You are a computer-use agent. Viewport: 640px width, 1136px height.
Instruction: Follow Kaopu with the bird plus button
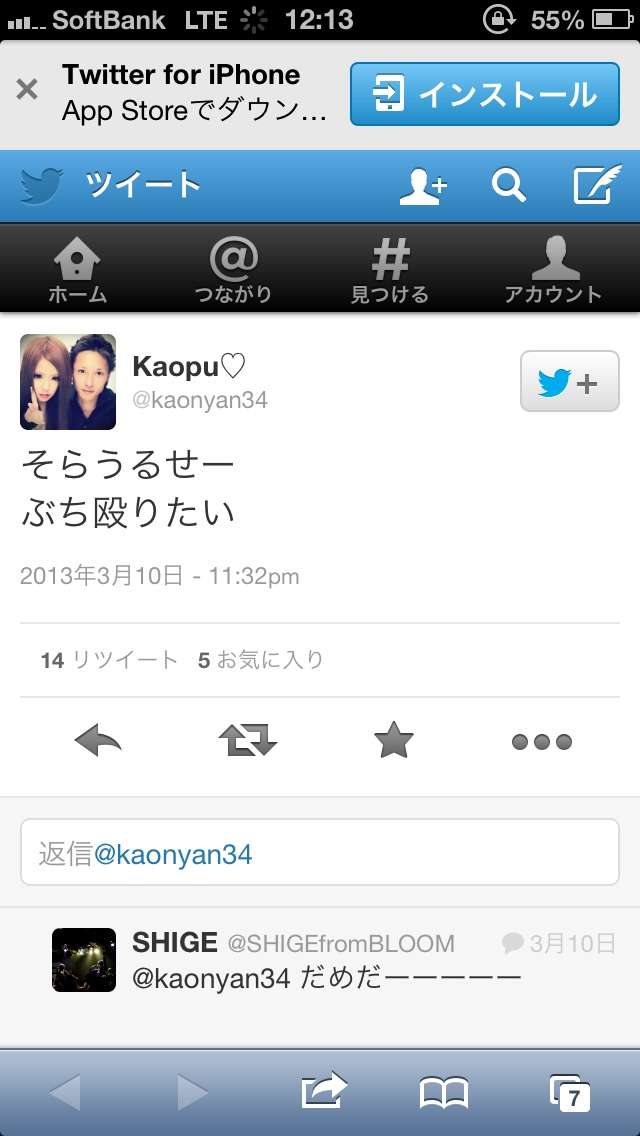click(x=570, y=381)
